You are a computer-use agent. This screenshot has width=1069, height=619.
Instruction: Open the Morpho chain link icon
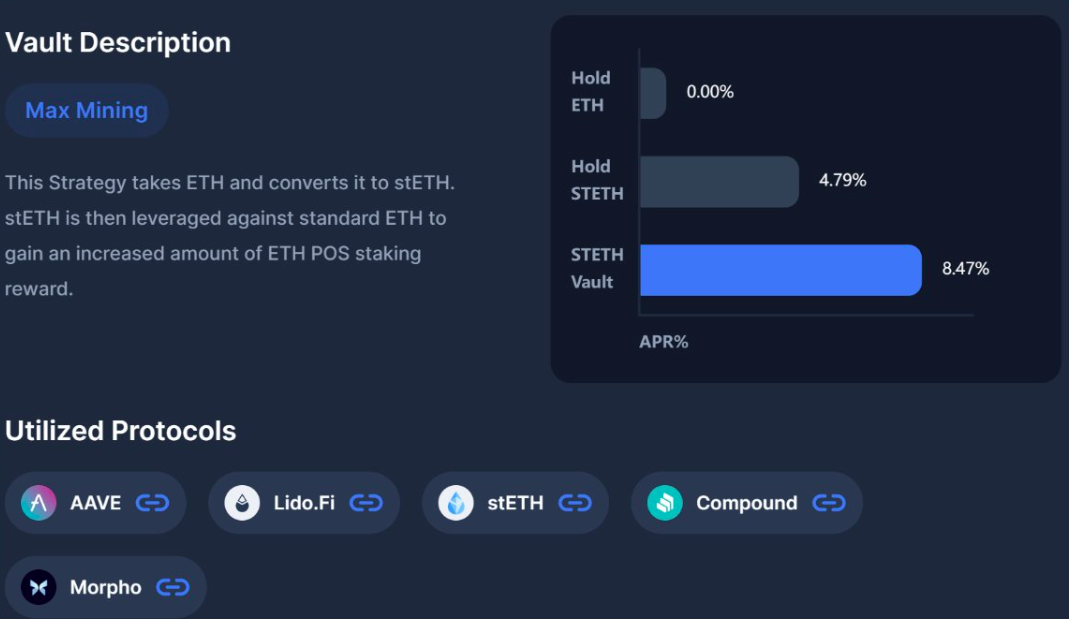[173, 587]
